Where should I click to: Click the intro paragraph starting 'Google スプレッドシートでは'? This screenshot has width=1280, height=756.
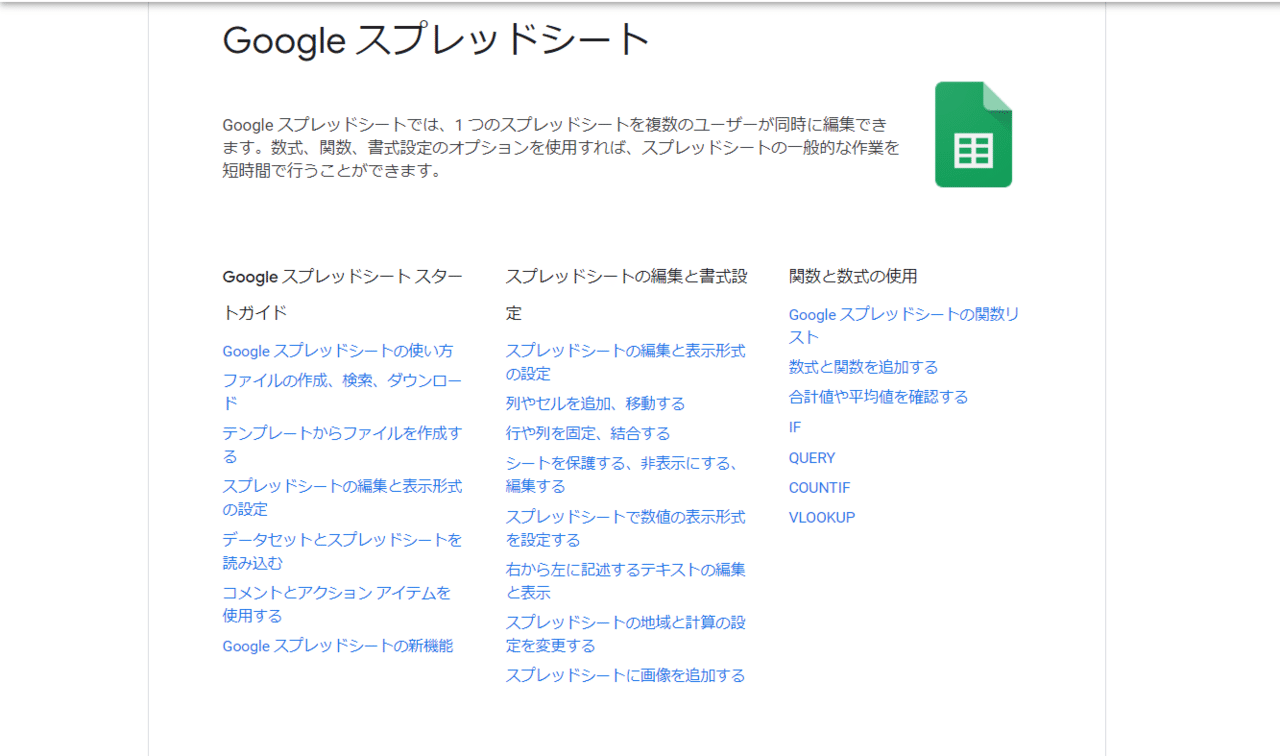561,148
